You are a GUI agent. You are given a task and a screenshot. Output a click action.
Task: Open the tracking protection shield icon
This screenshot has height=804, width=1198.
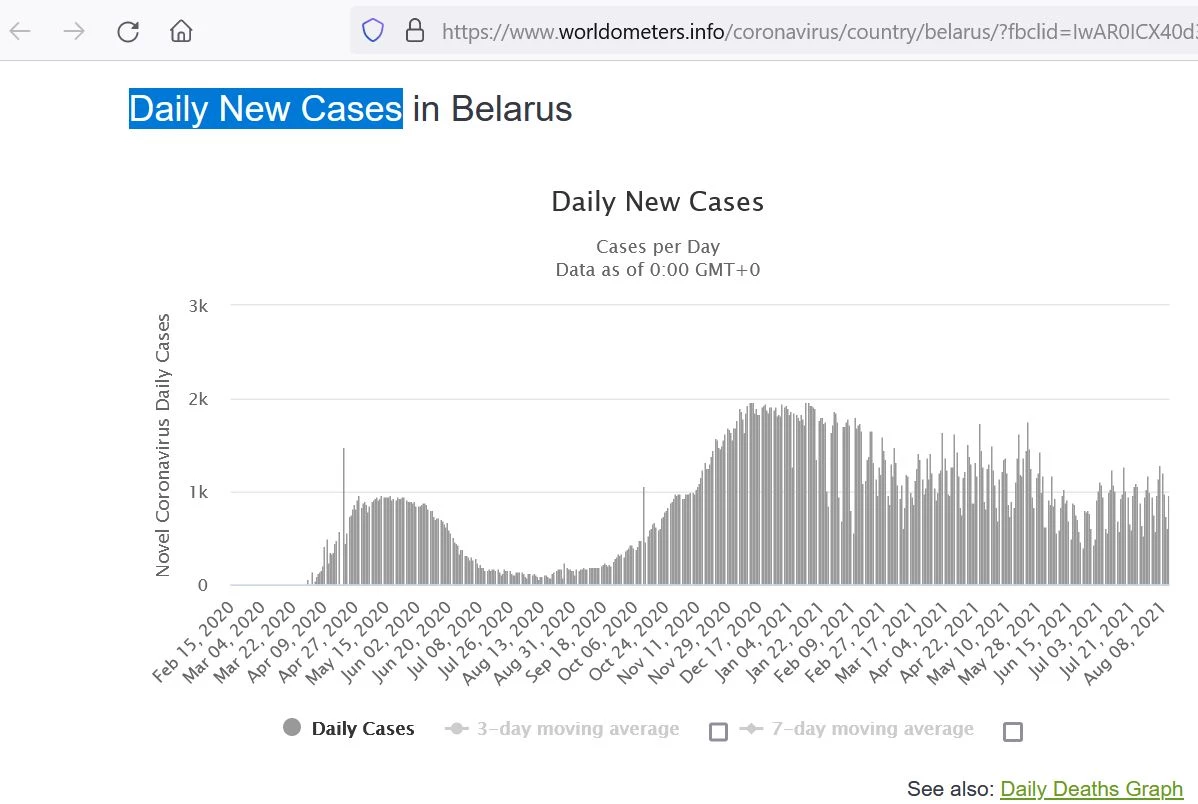373,31
